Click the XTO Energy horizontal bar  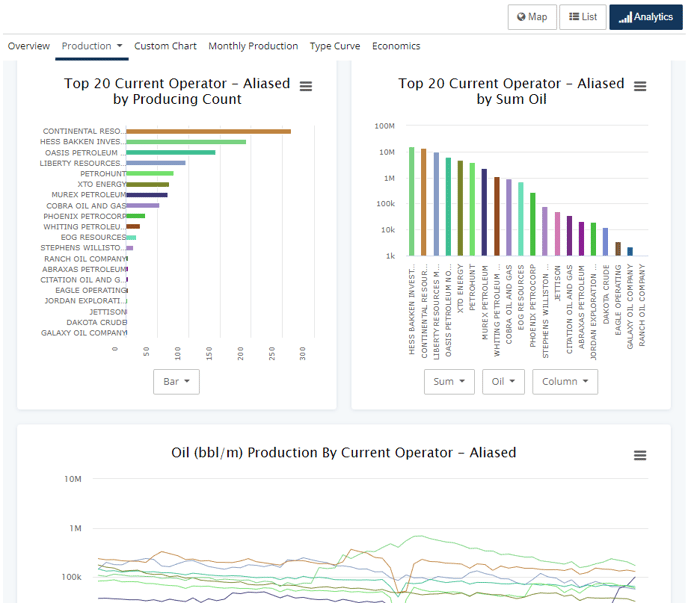click(147, 184)
